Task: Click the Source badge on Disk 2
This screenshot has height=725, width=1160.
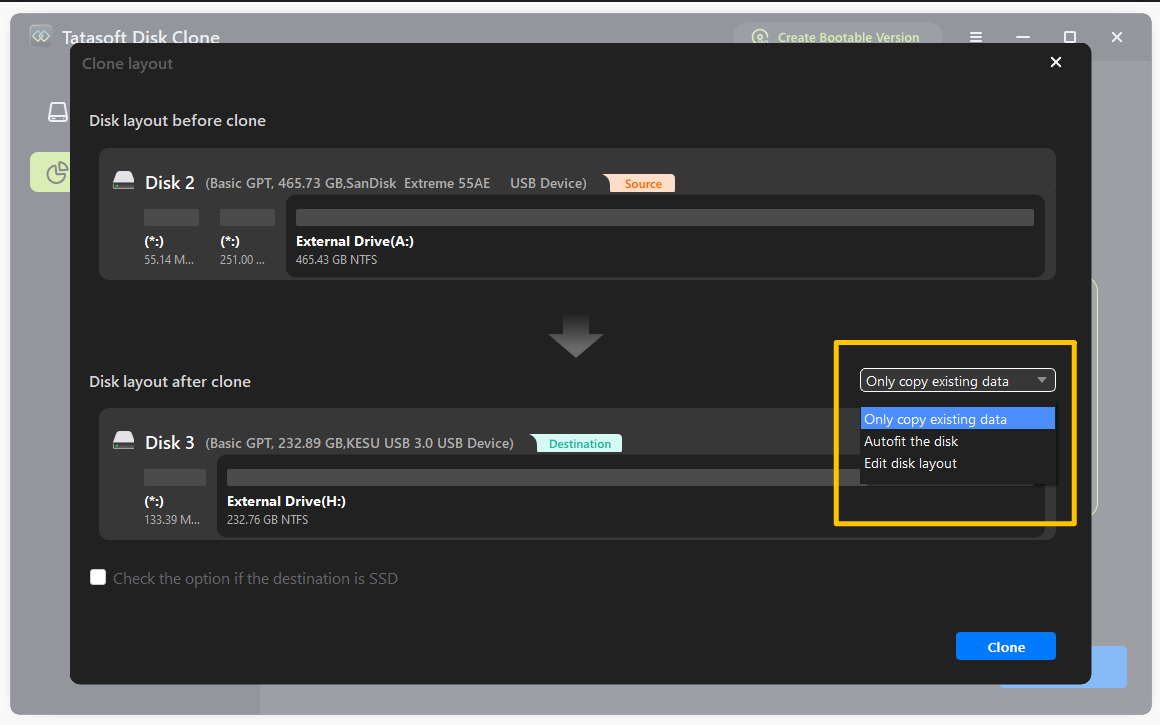Action: 641,183
